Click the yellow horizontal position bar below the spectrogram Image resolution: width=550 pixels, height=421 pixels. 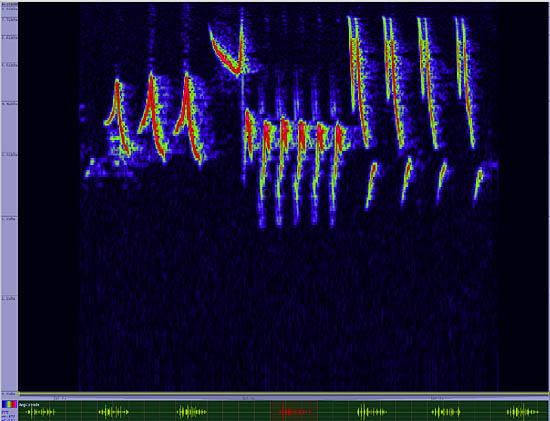(283, 394)
